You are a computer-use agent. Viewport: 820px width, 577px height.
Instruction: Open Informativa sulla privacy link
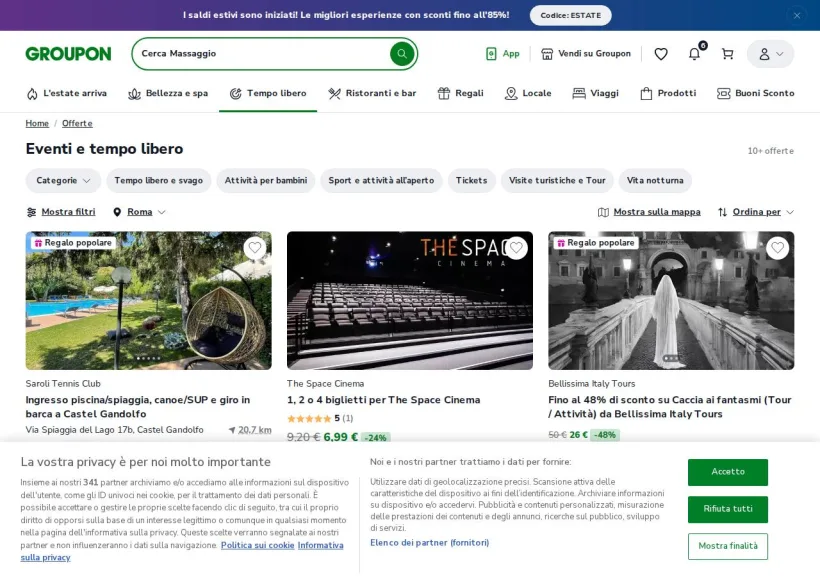(320, 545)
